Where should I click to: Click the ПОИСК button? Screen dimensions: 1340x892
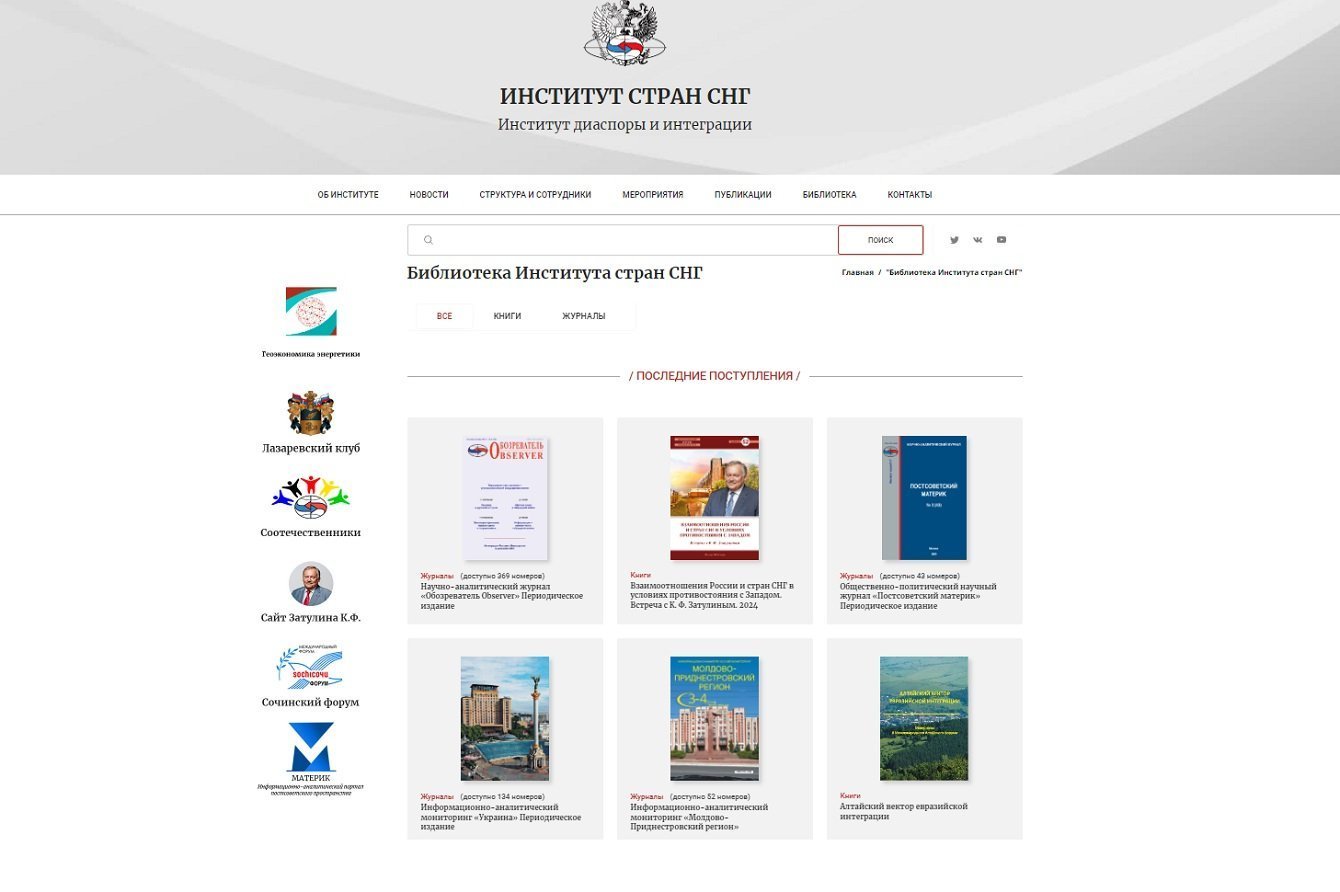pyautogui.click(x=881, y=240)
